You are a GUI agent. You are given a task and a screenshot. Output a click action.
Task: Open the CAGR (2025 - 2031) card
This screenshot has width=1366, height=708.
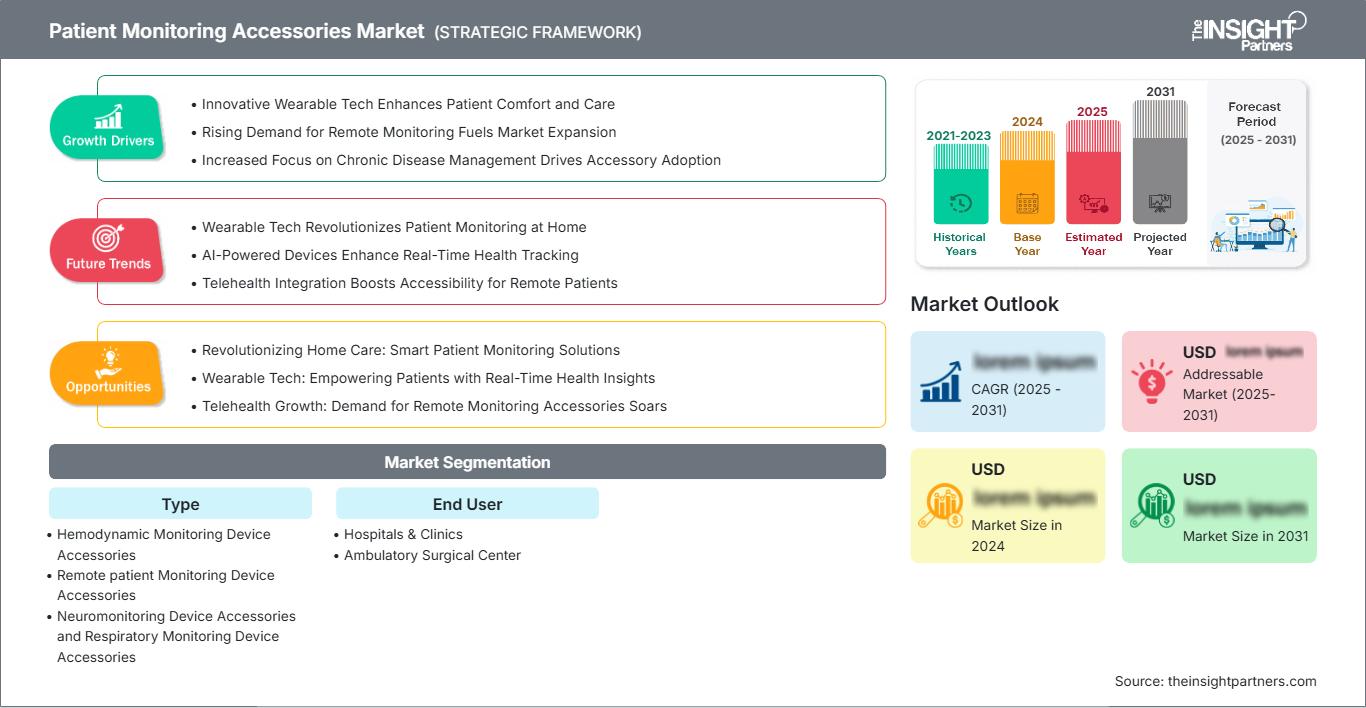(x=1008, y=381)
